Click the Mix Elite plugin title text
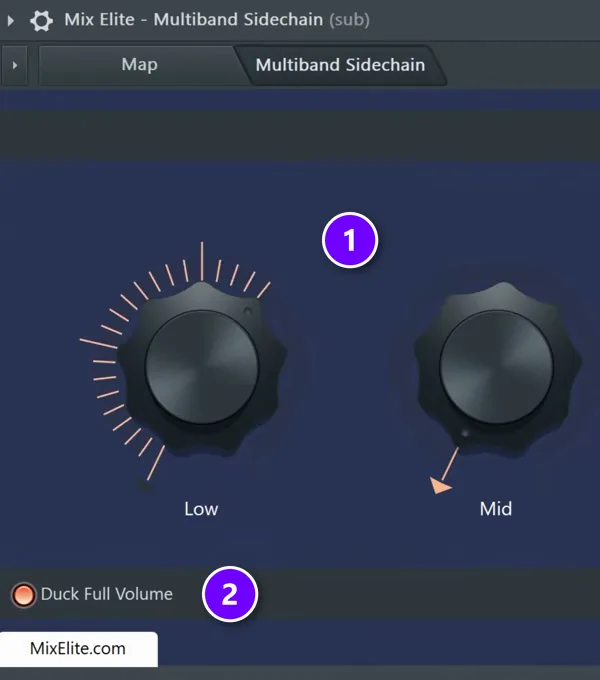Image resolution: width=600 pixels, height=680 pixels. pos(217,20)
